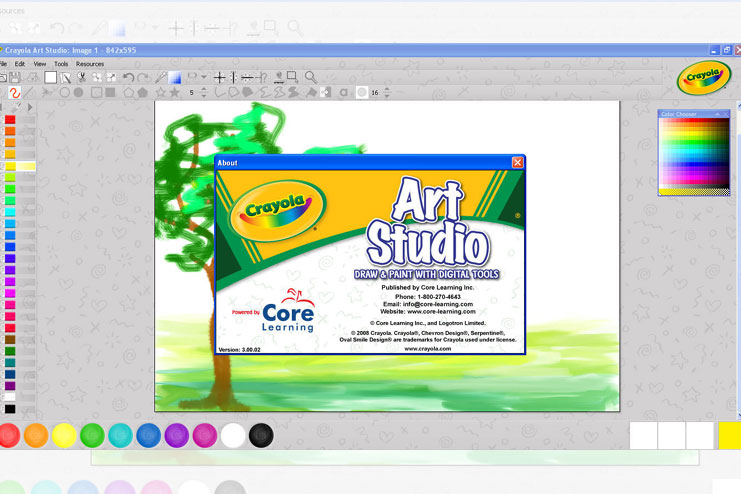
Task: Open the dropdown arrow beside flag icon
Action: pos(204,77)
